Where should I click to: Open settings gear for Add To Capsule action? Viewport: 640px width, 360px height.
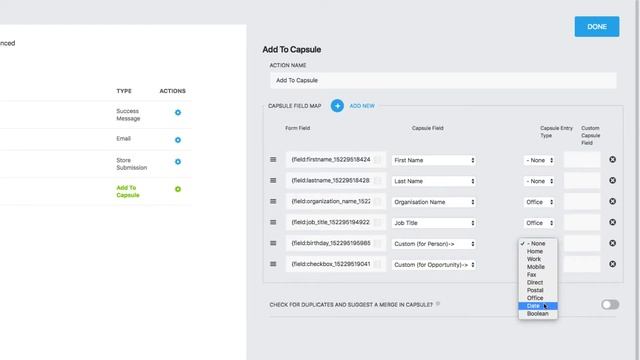pos(178,189)
